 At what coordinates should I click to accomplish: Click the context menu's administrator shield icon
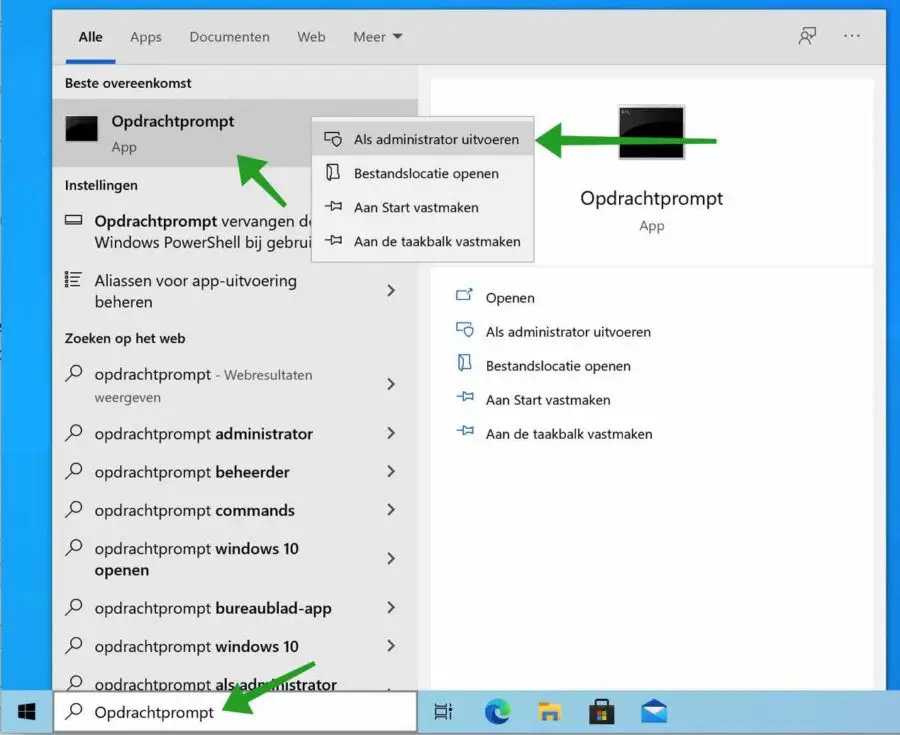(333, 139)
